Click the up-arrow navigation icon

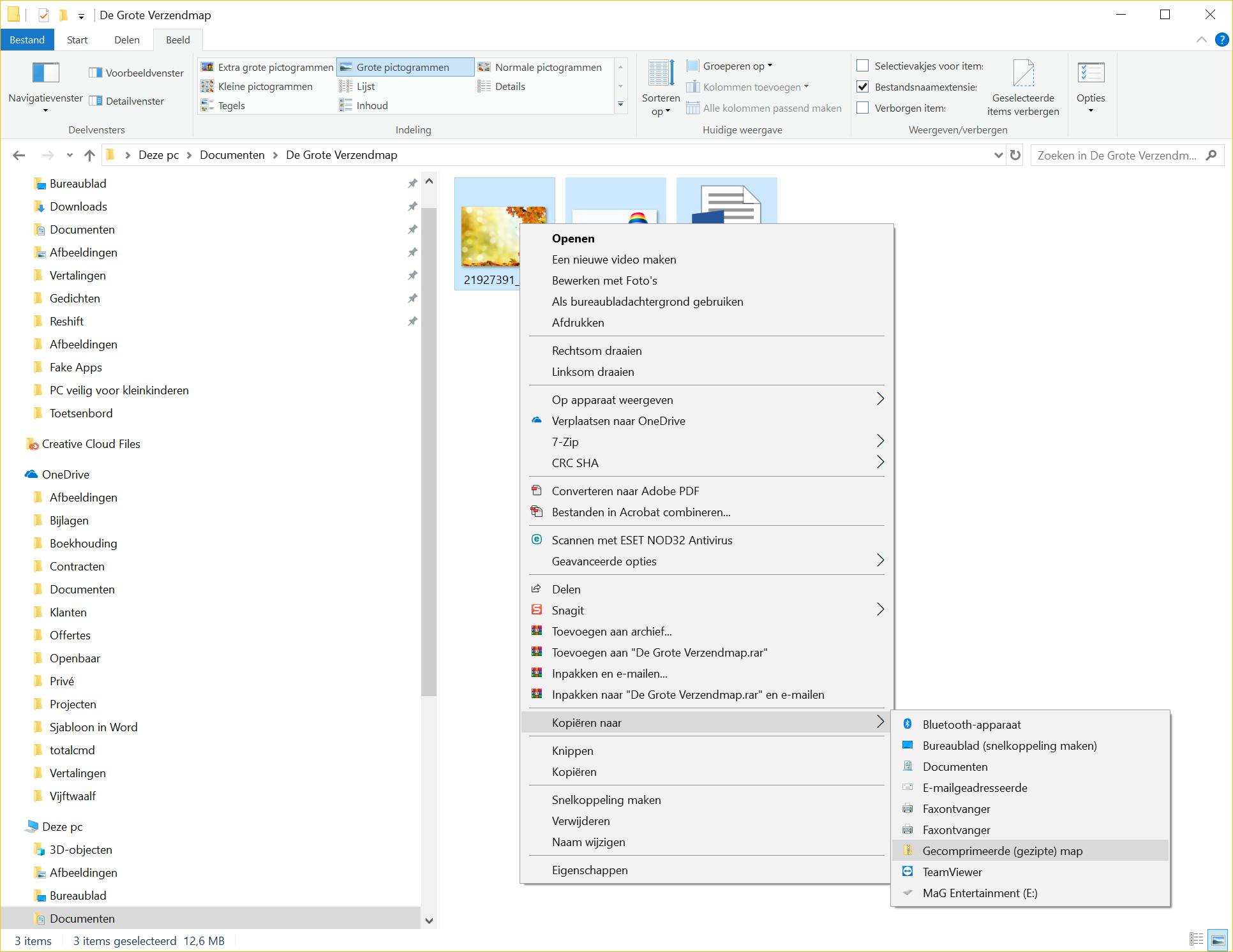(89, 155)
